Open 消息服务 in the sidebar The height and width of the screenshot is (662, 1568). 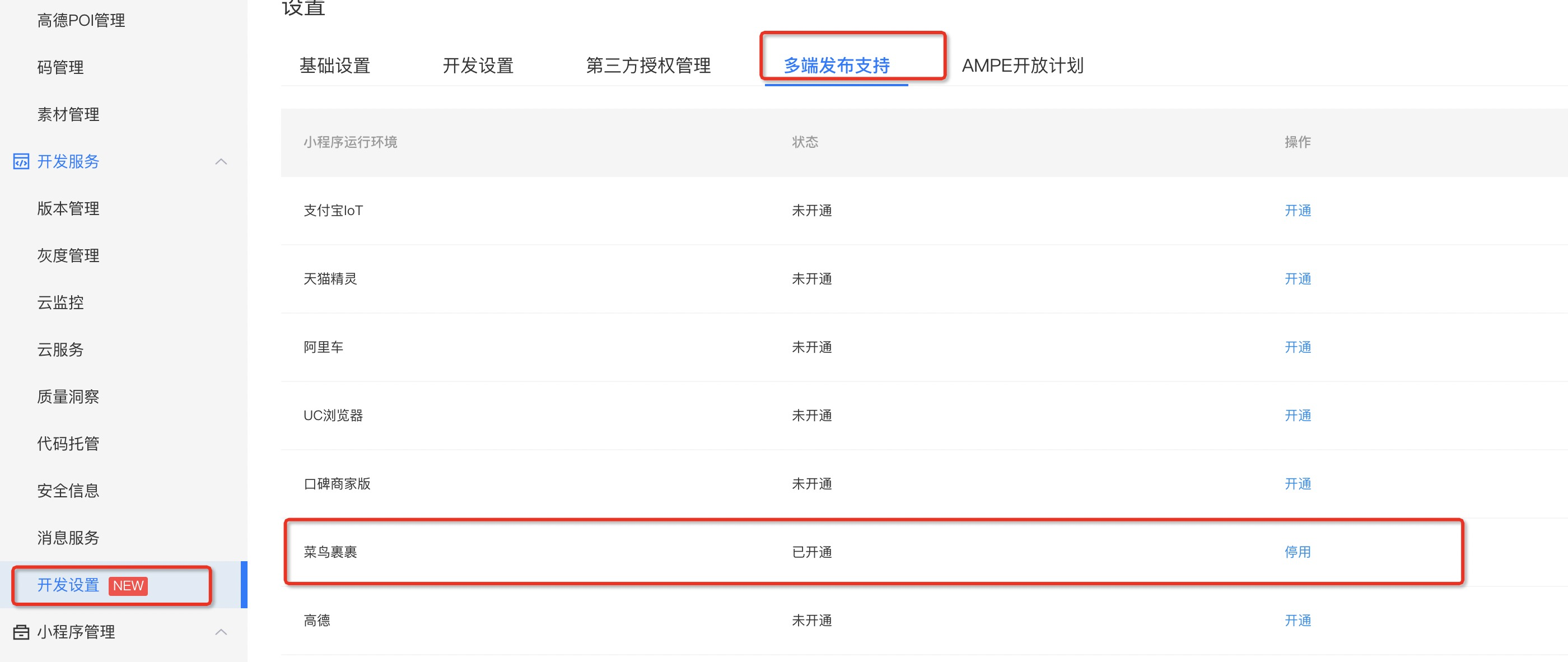click(68, 538)
